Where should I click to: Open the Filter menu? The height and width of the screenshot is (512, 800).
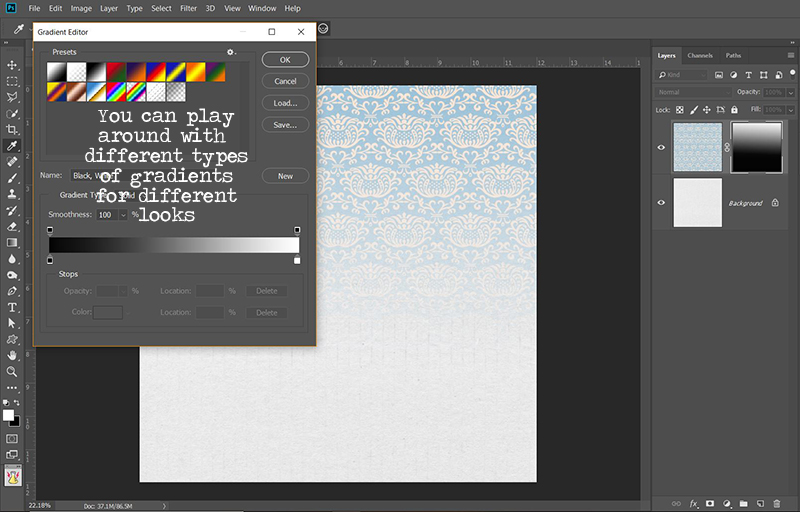(x=188, y=8)
